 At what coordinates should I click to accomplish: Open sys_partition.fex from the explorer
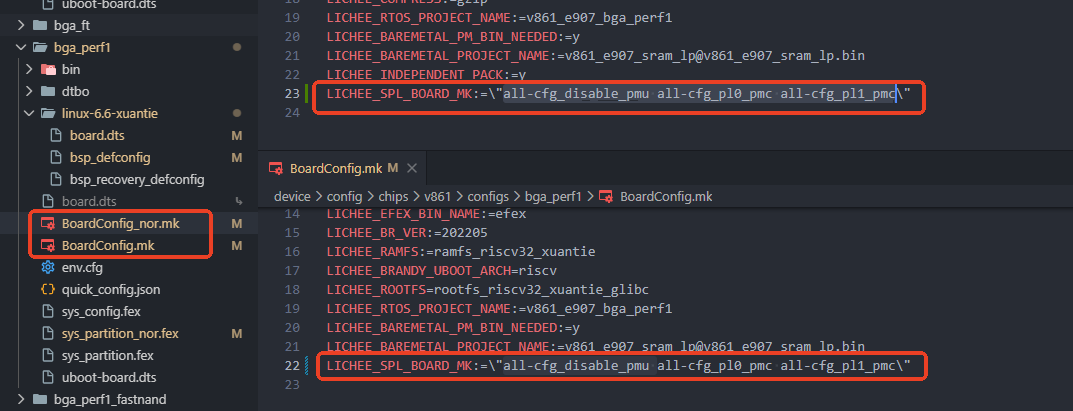(x=107, y=355)
